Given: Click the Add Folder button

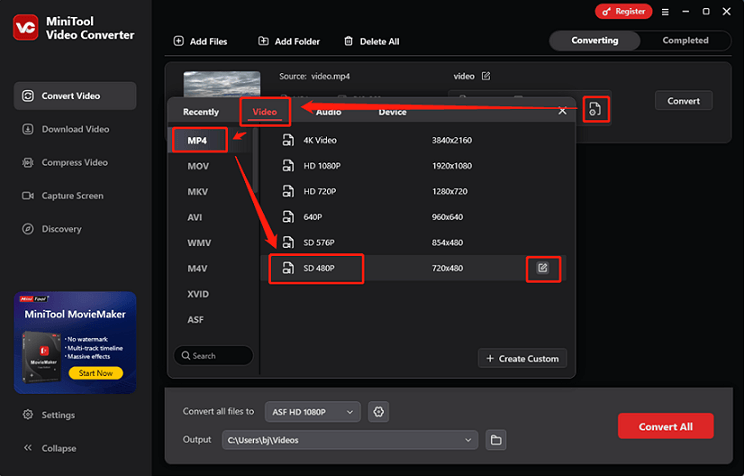Looking at the screenshot, I should click(x=289, y=41).
